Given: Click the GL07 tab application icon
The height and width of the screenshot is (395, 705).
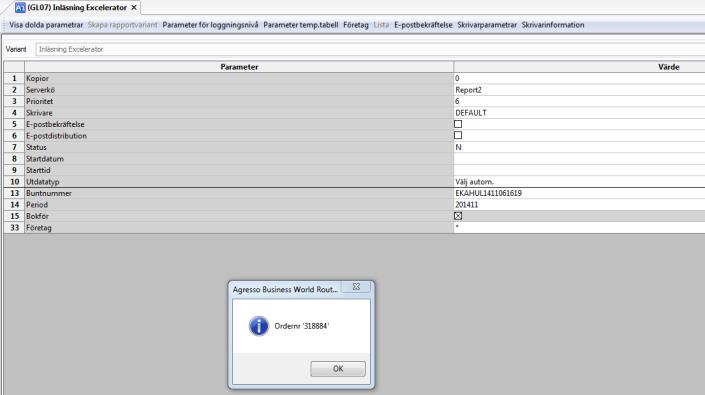Looking at the screenshot, I should click(x=20, y=8).
